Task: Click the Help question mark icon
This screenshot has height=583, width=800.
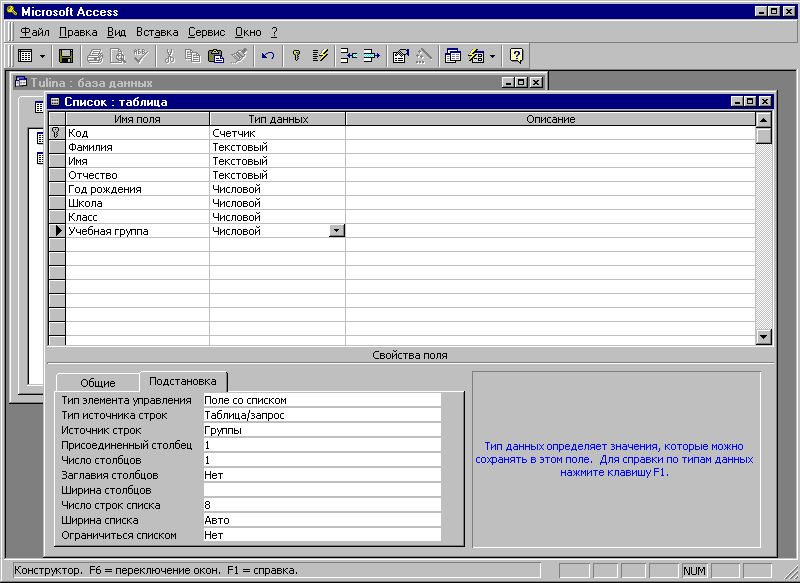Action: [x=516, y=56]
